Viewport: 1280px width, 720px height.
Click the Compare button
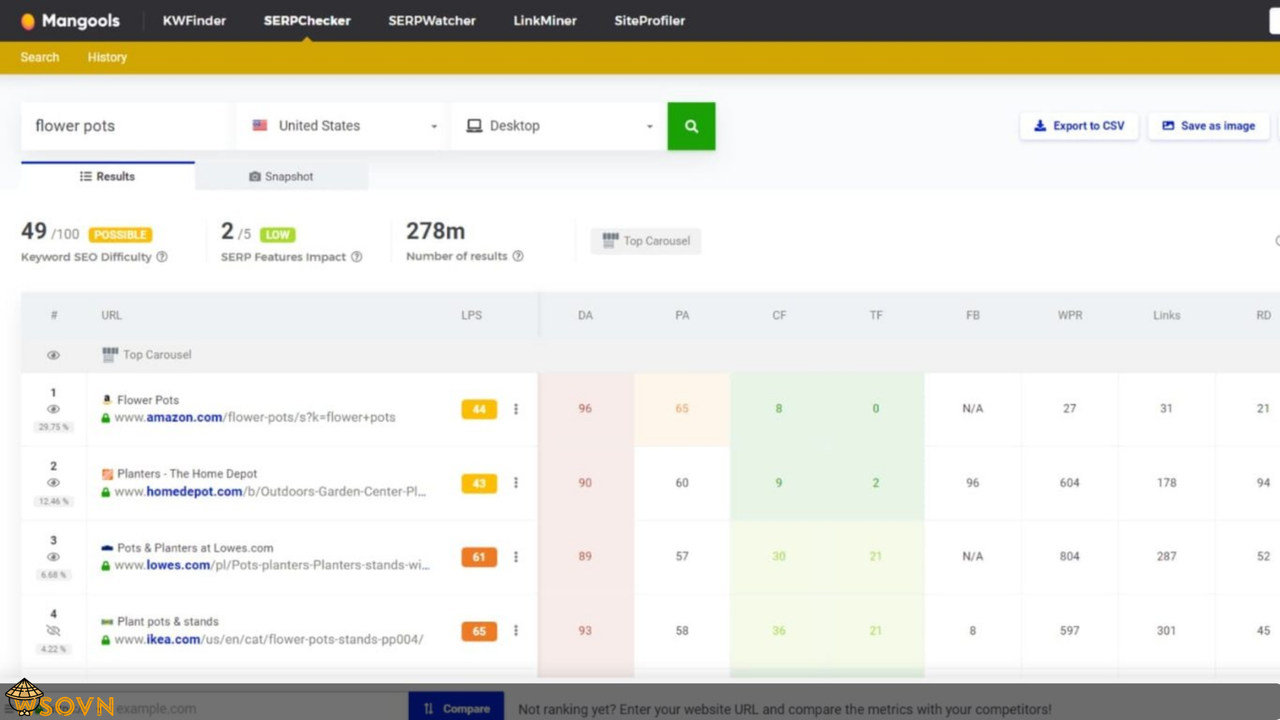coord(456,707)
